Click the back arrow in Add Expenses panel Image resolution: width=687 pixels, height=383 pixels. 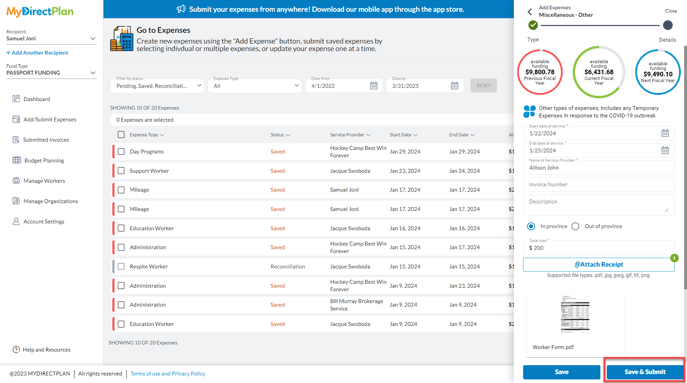pyautogui.click(x=530, y=12)
